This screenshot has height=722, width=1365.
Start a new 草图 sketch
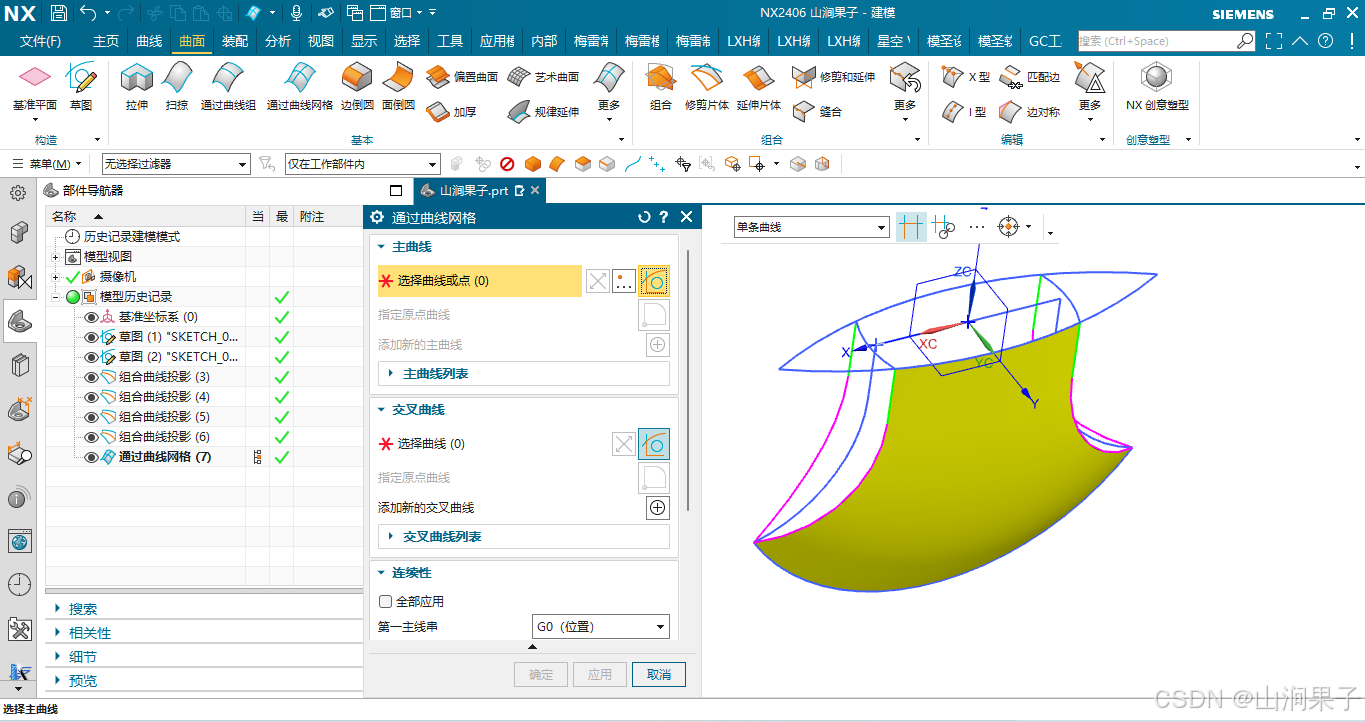(x=81, y=86)
